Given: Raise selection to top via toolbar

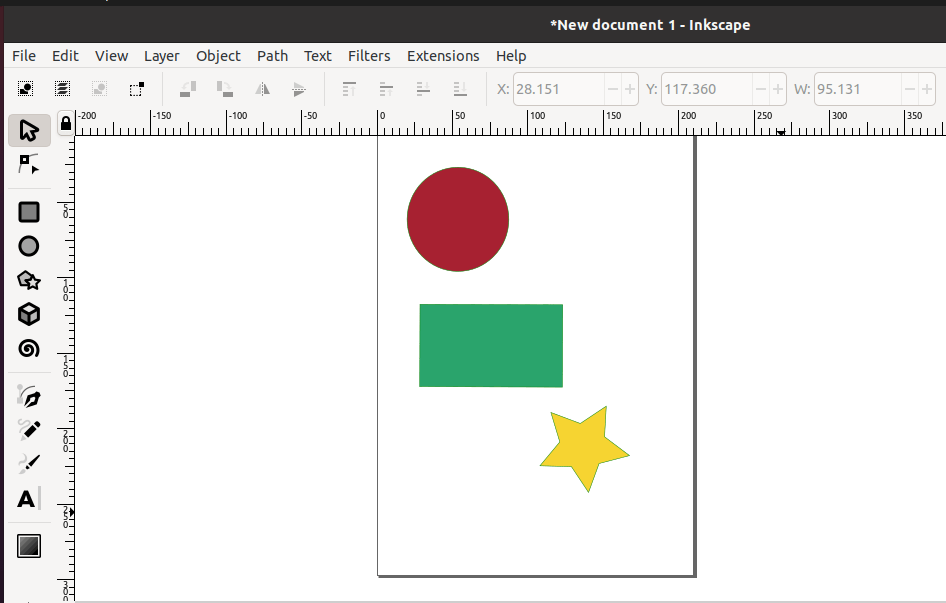Looking at the screenshot, I should click(348, 89).
